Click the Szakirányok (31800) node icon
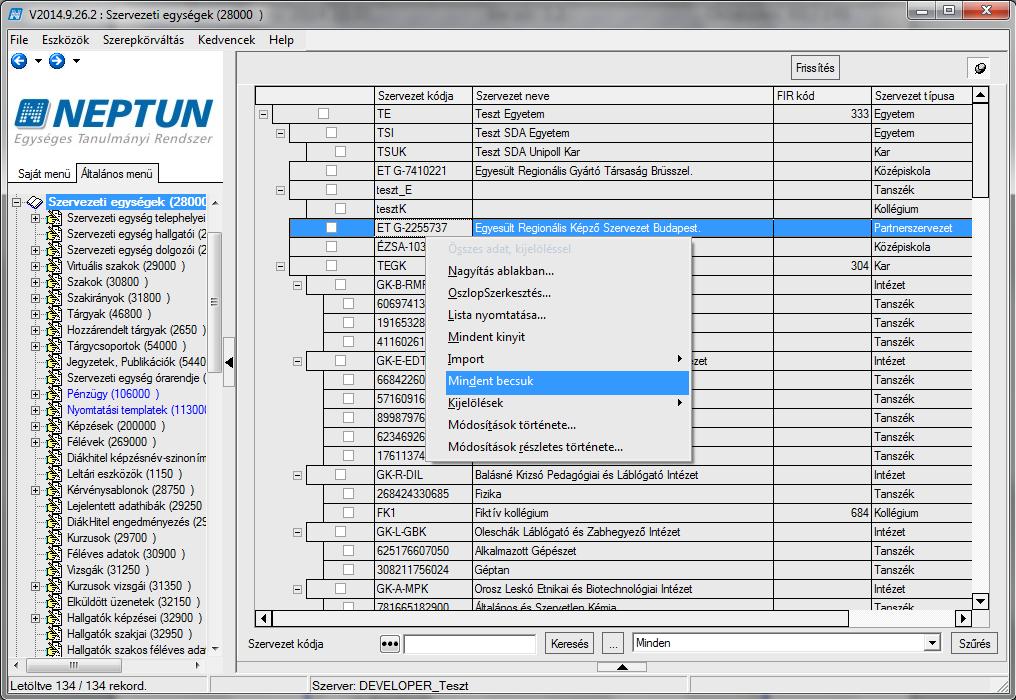The image size is (1016, 700). 54,298
